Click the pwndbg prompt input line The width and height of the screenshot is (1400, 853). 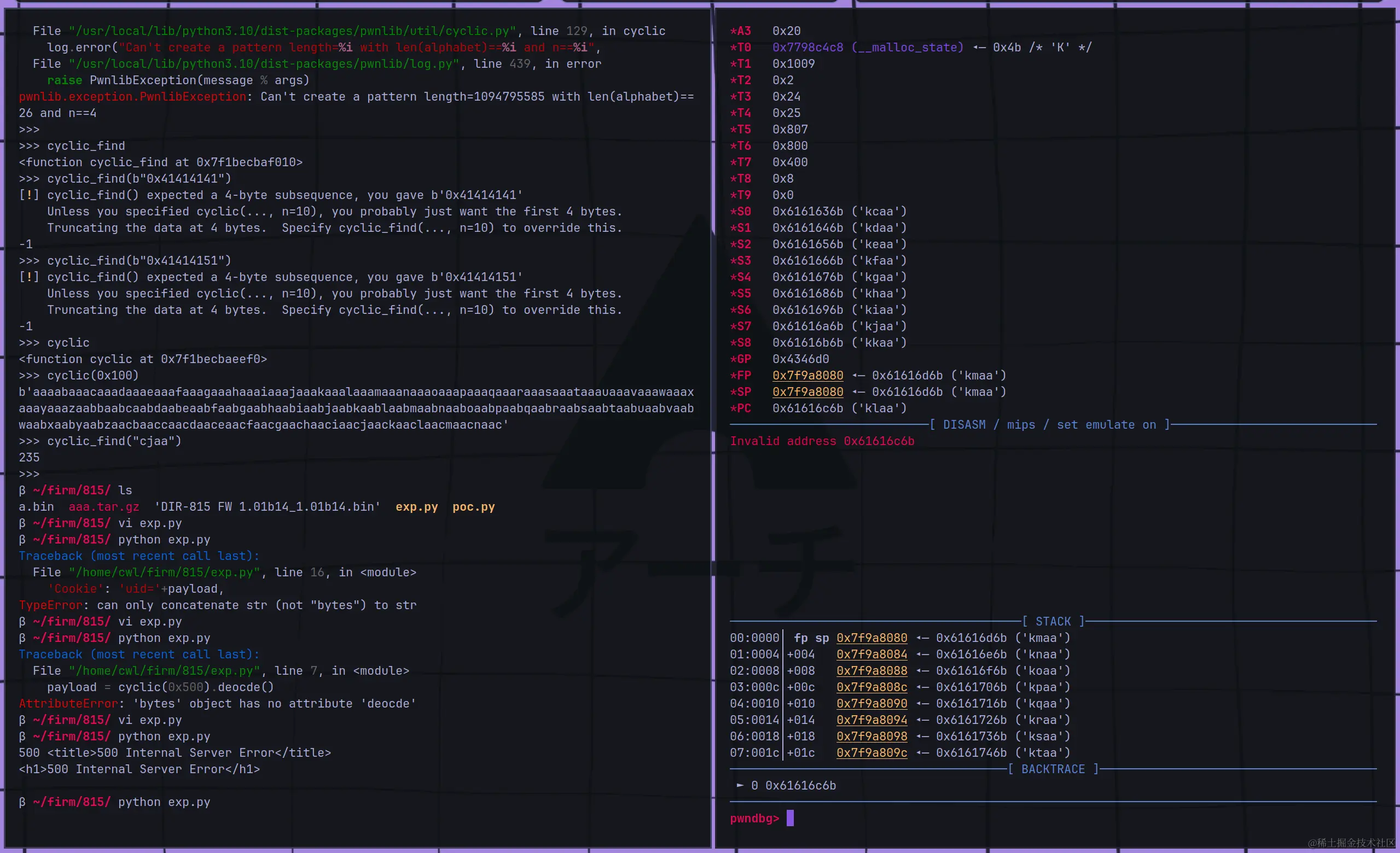coord(791,819)
